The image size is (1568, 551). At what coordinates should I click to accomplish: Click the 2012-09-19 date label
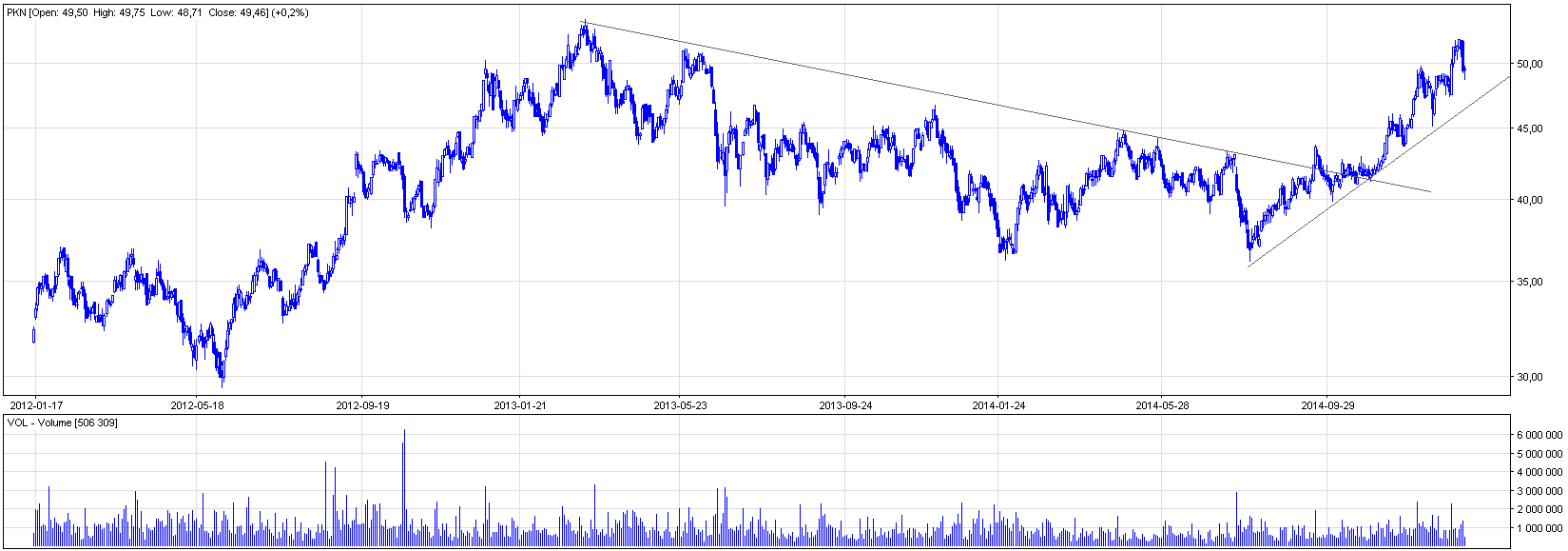pyautogui.click(x=362, y=404)
